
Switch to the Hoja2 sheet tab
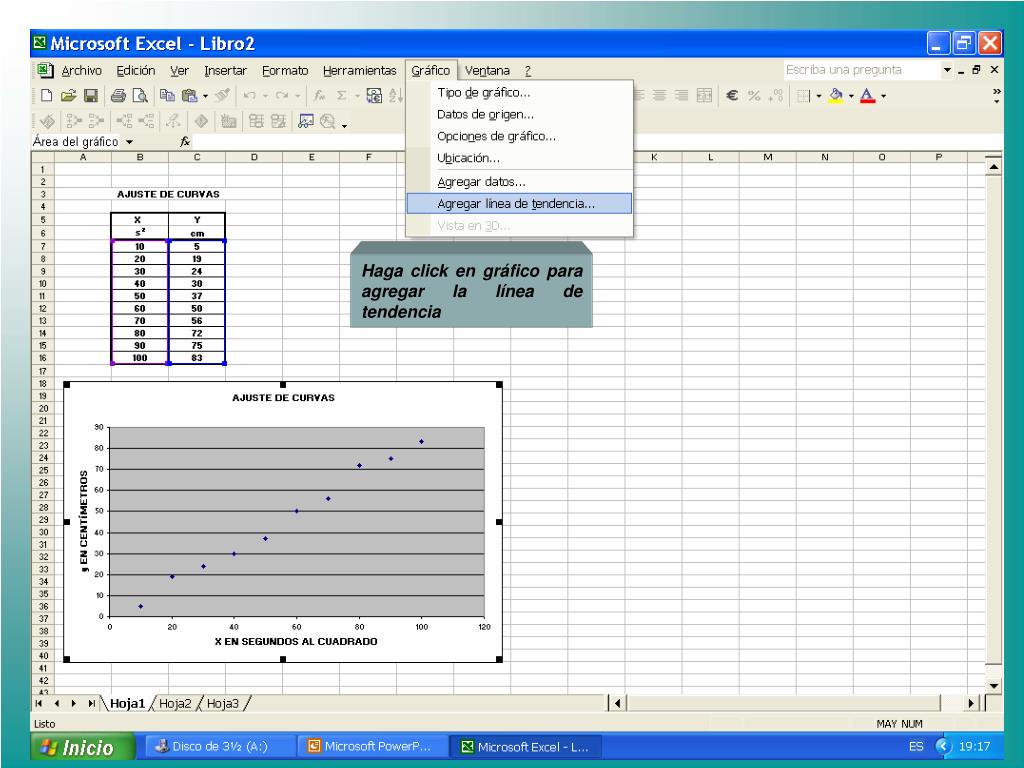coord(175,703)
